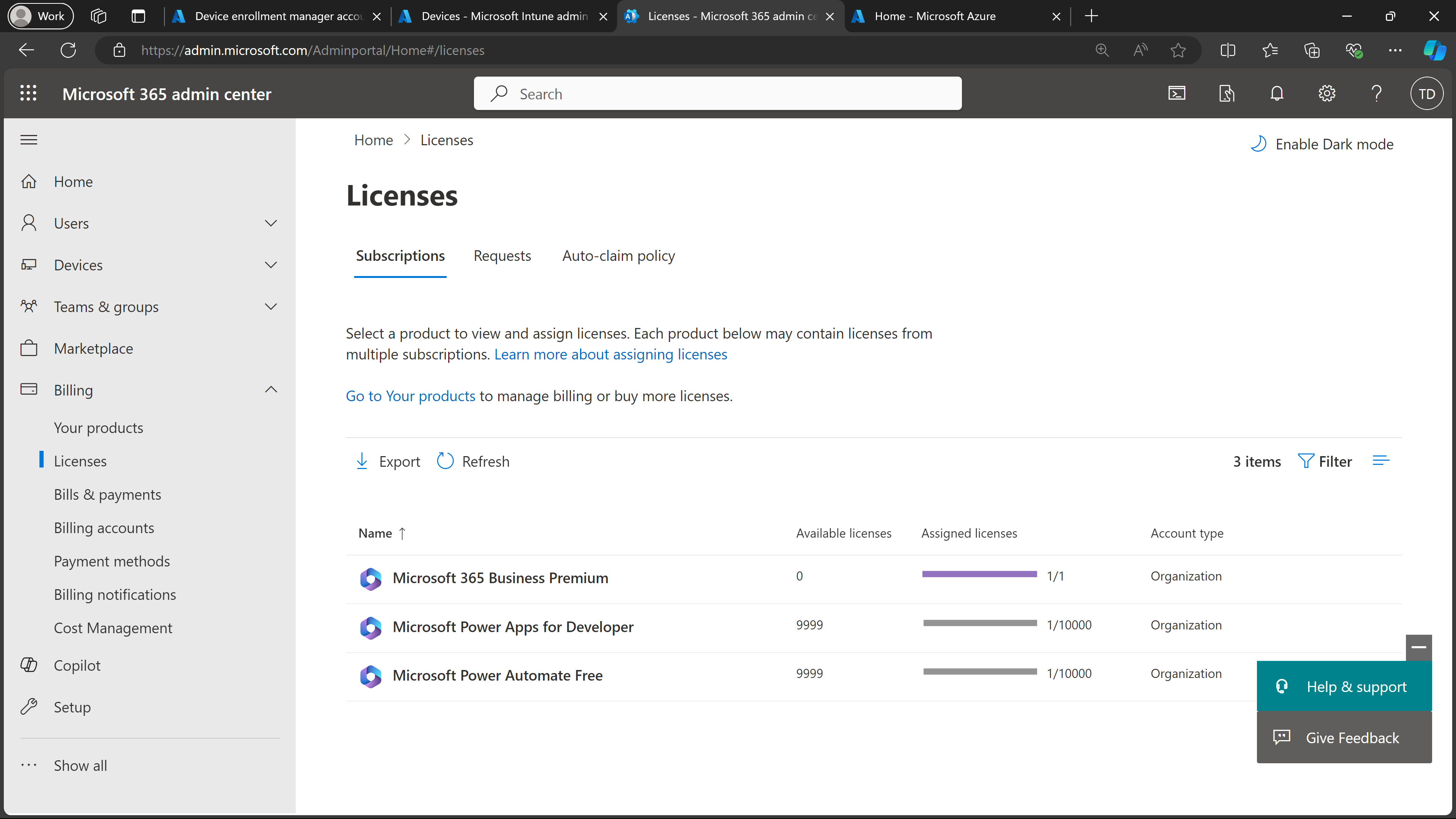1456x819 pixels.
Task: Show all navigation items
Action: click(80, 765)
